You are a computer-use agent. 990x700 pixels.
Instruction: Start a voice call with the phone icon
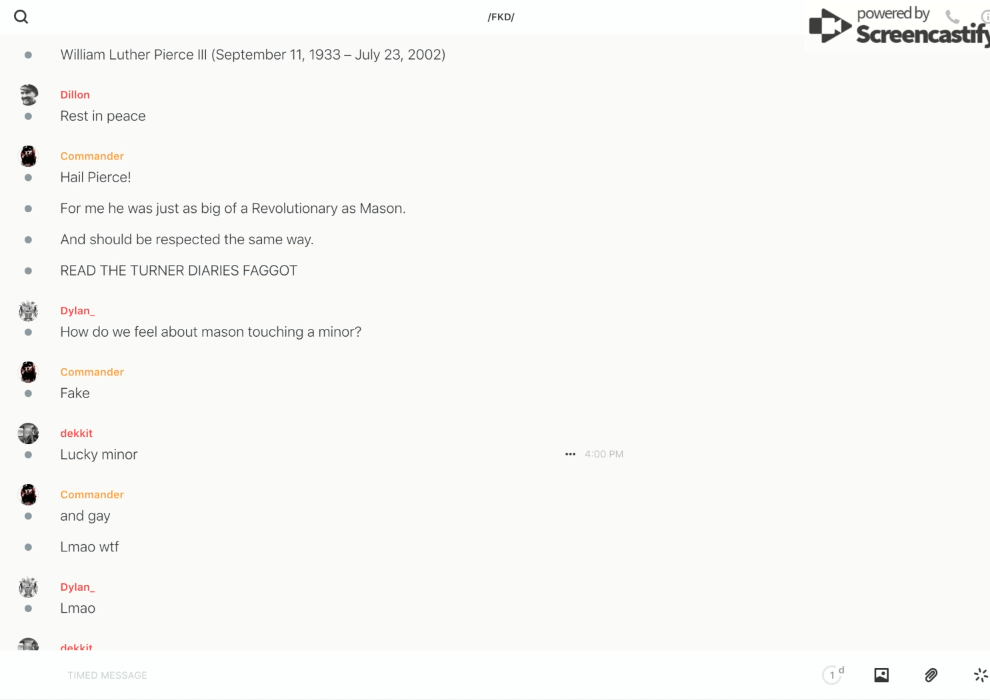[x=952, y=17]
